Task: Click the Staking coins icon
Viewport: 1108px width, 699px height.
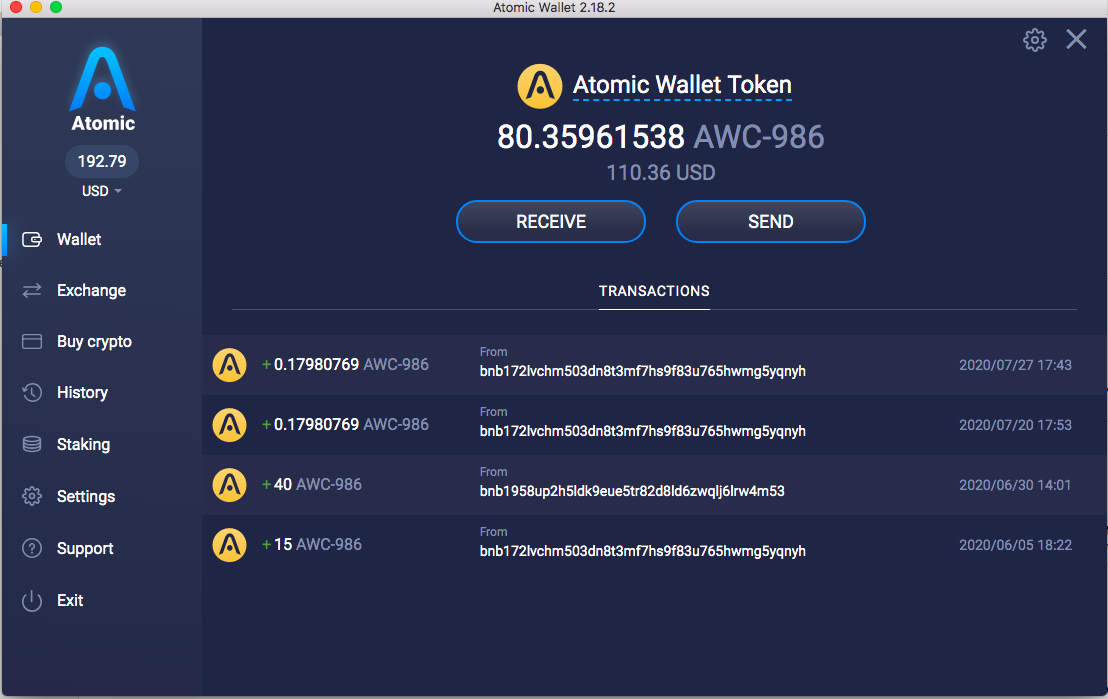Action: pos(32,444)
